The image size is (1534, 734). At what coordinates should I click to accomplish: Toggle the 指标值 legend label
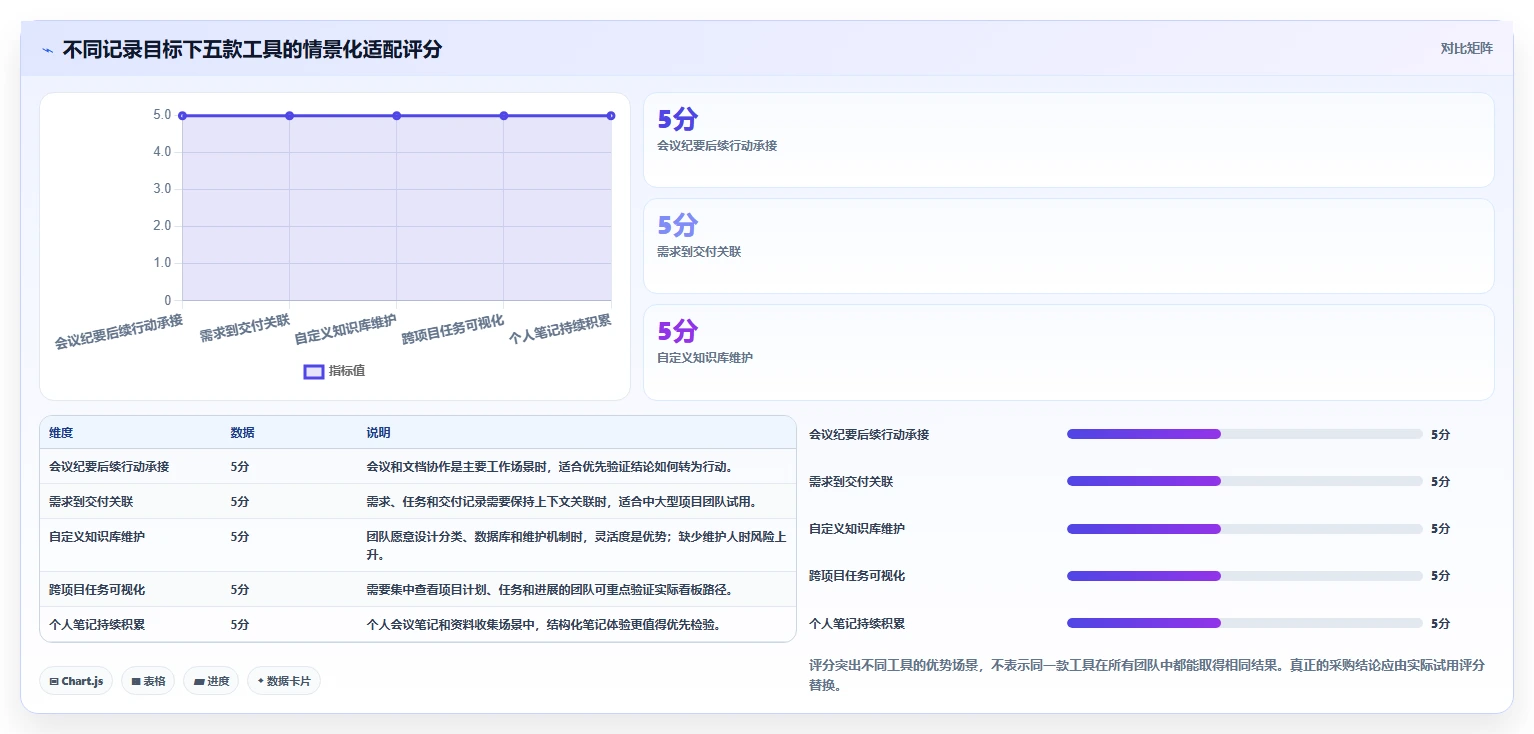point(347,371)
